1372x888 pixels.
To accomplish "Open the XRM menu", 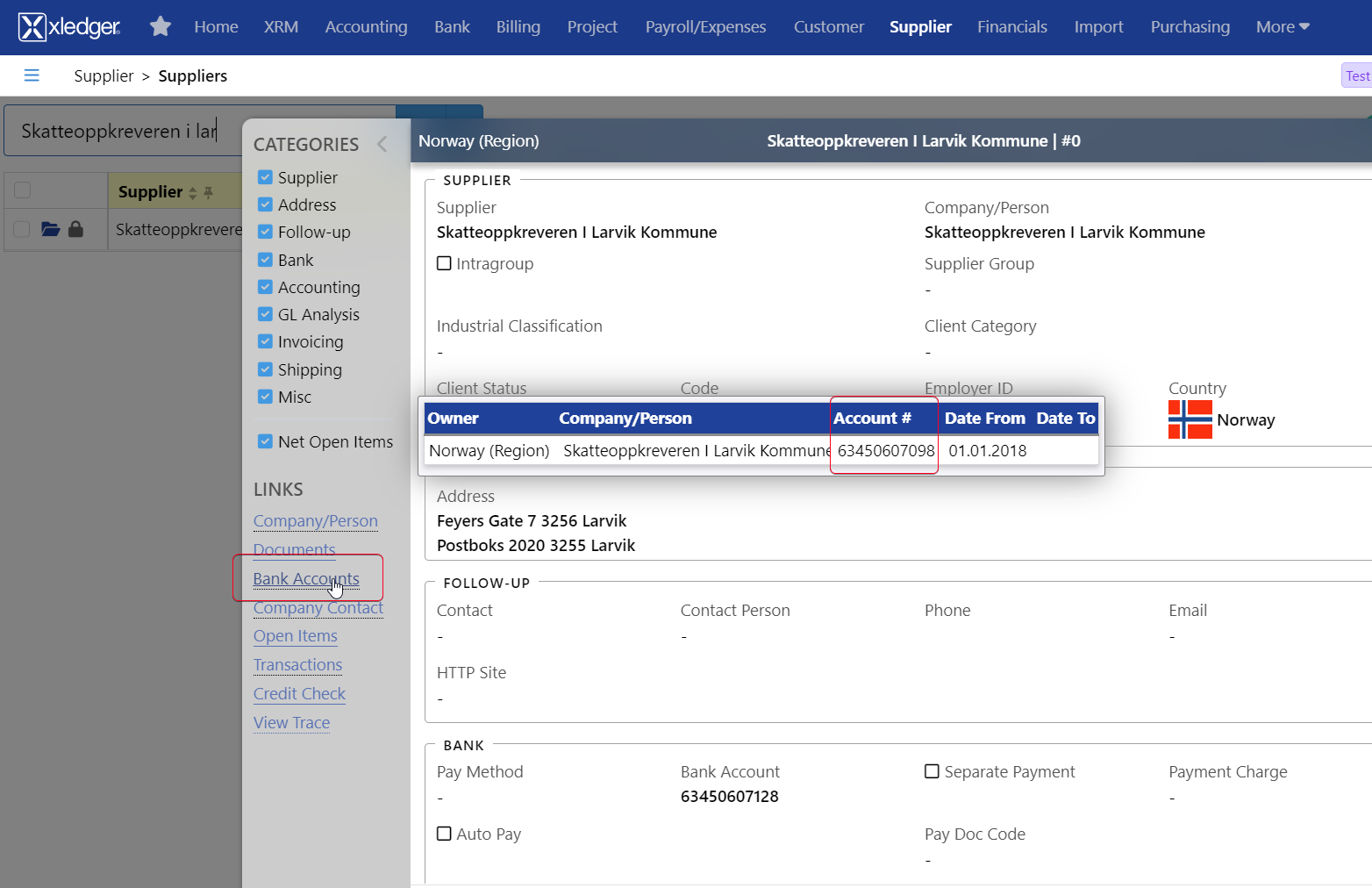I will click(281, 27).
